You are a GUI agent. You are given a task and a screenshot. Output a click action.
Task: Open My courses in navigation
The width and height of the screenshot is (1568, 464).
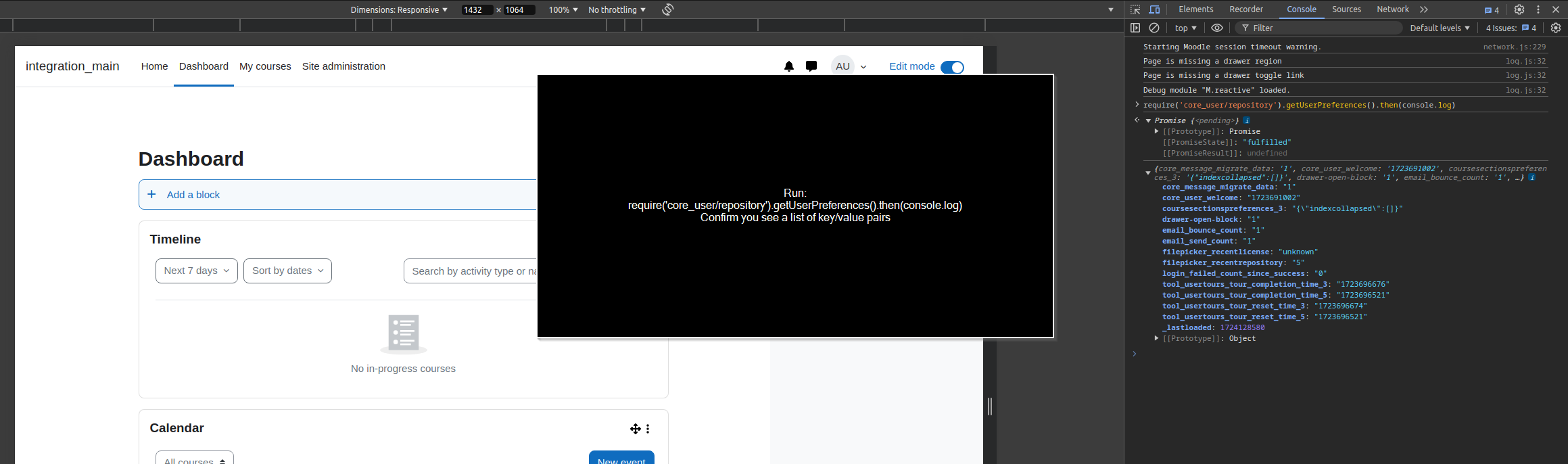(x=265, y=66)
